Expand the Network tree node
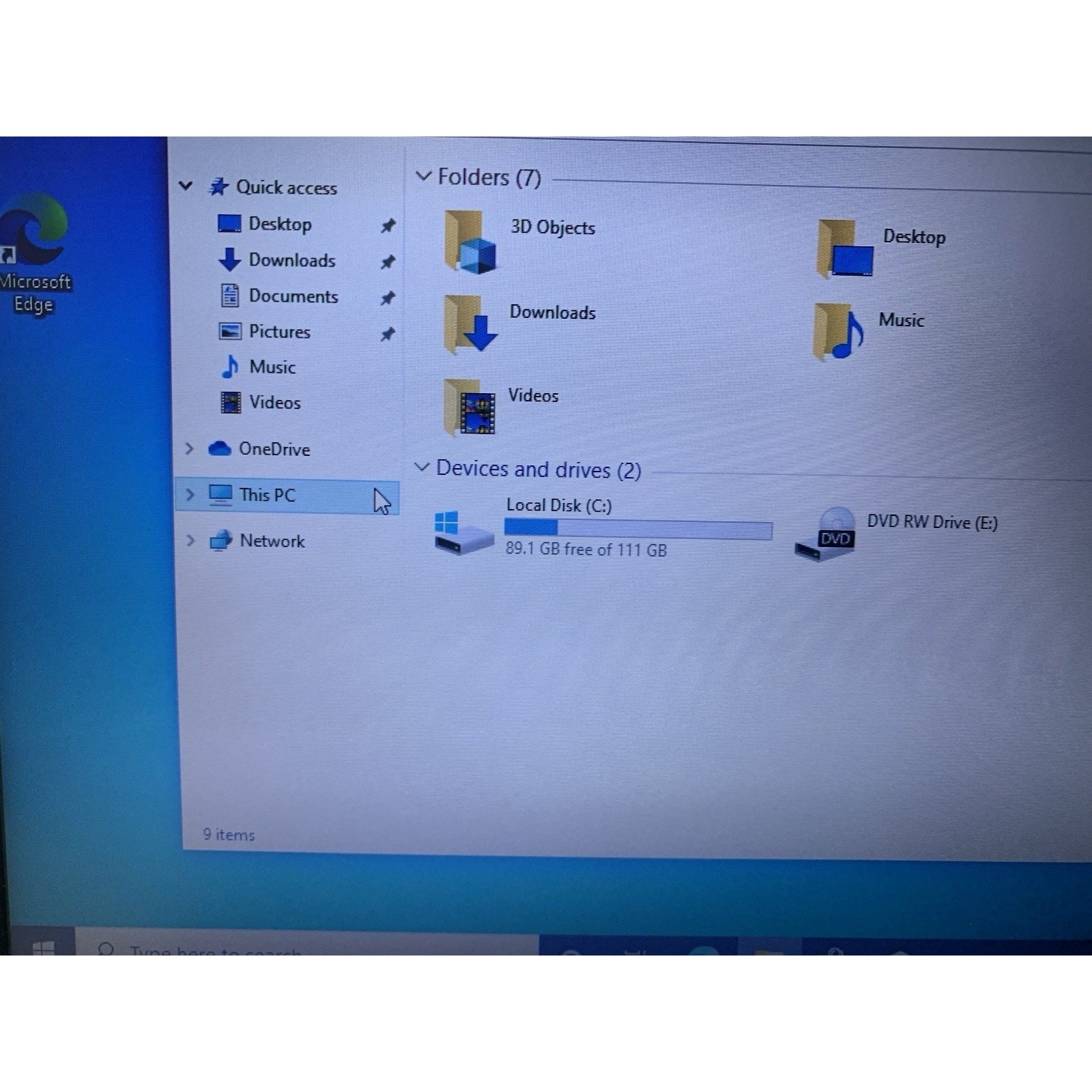Viewport: 1092px width, 1092px height. coord(190,541)
